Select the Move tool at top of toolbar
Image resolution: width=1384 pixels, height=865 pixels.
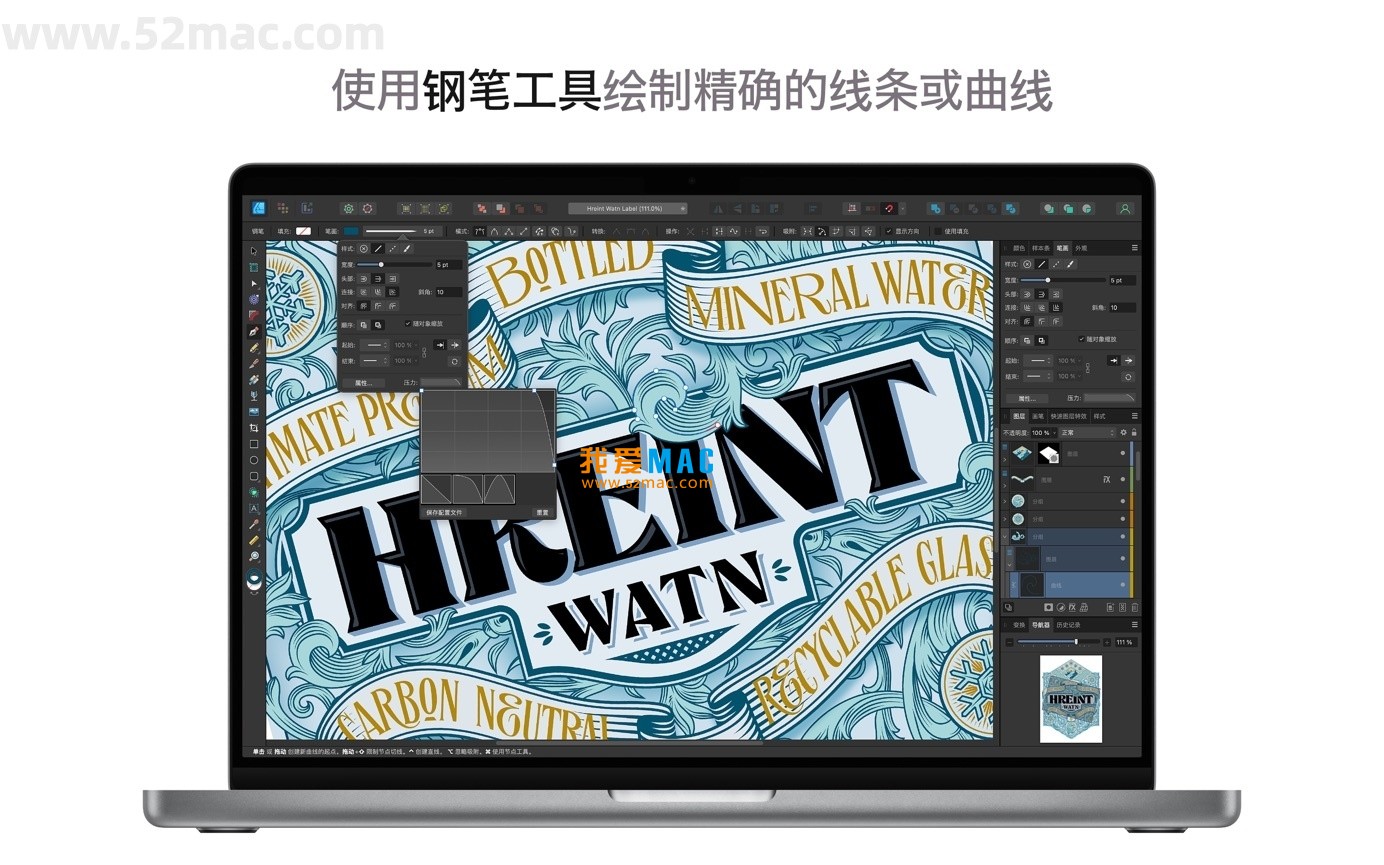[254, 251]
